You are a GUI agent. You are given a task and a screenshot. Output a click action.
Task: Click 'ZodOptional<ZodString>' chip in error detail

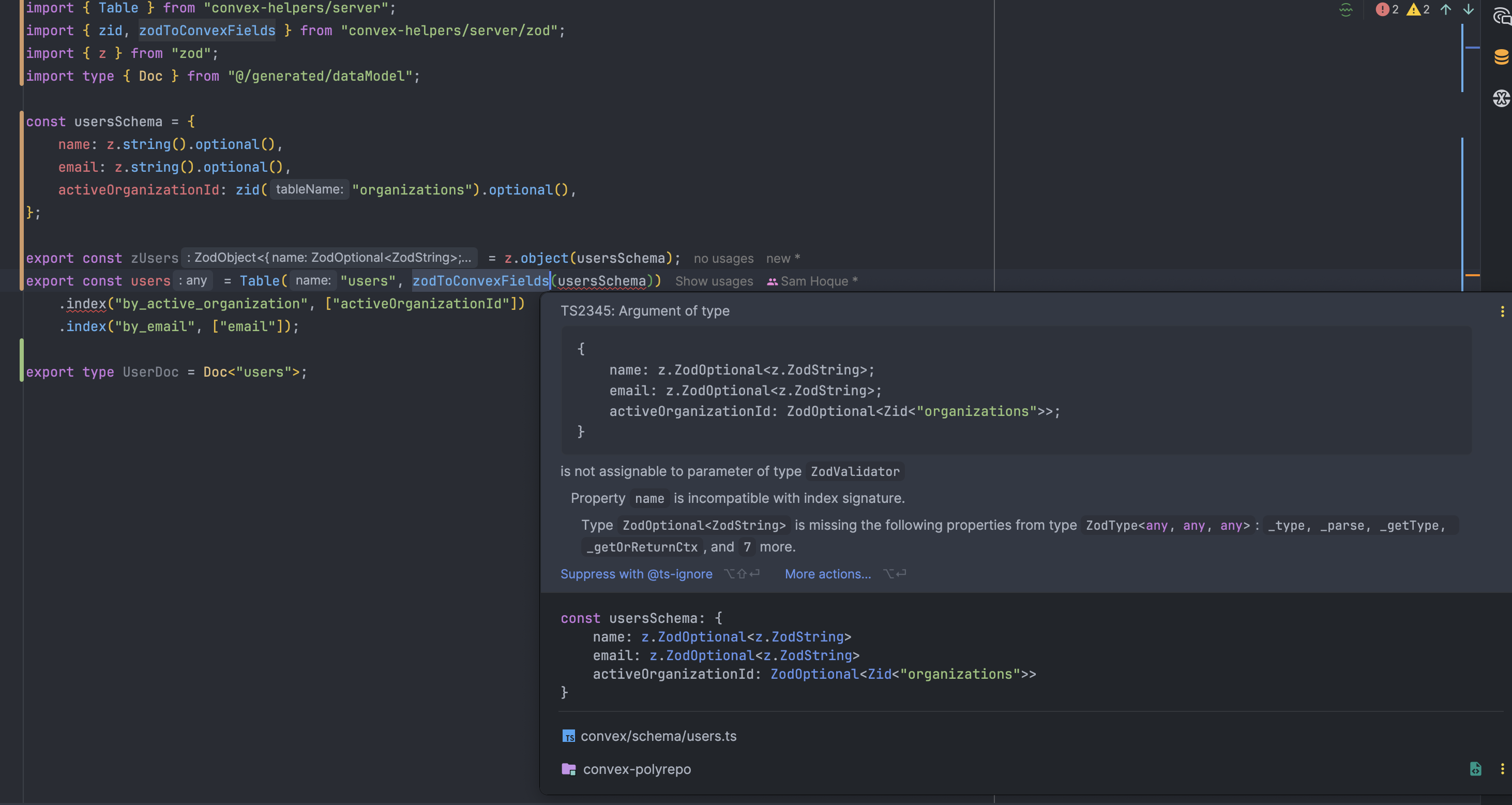[x=704, y=526]
